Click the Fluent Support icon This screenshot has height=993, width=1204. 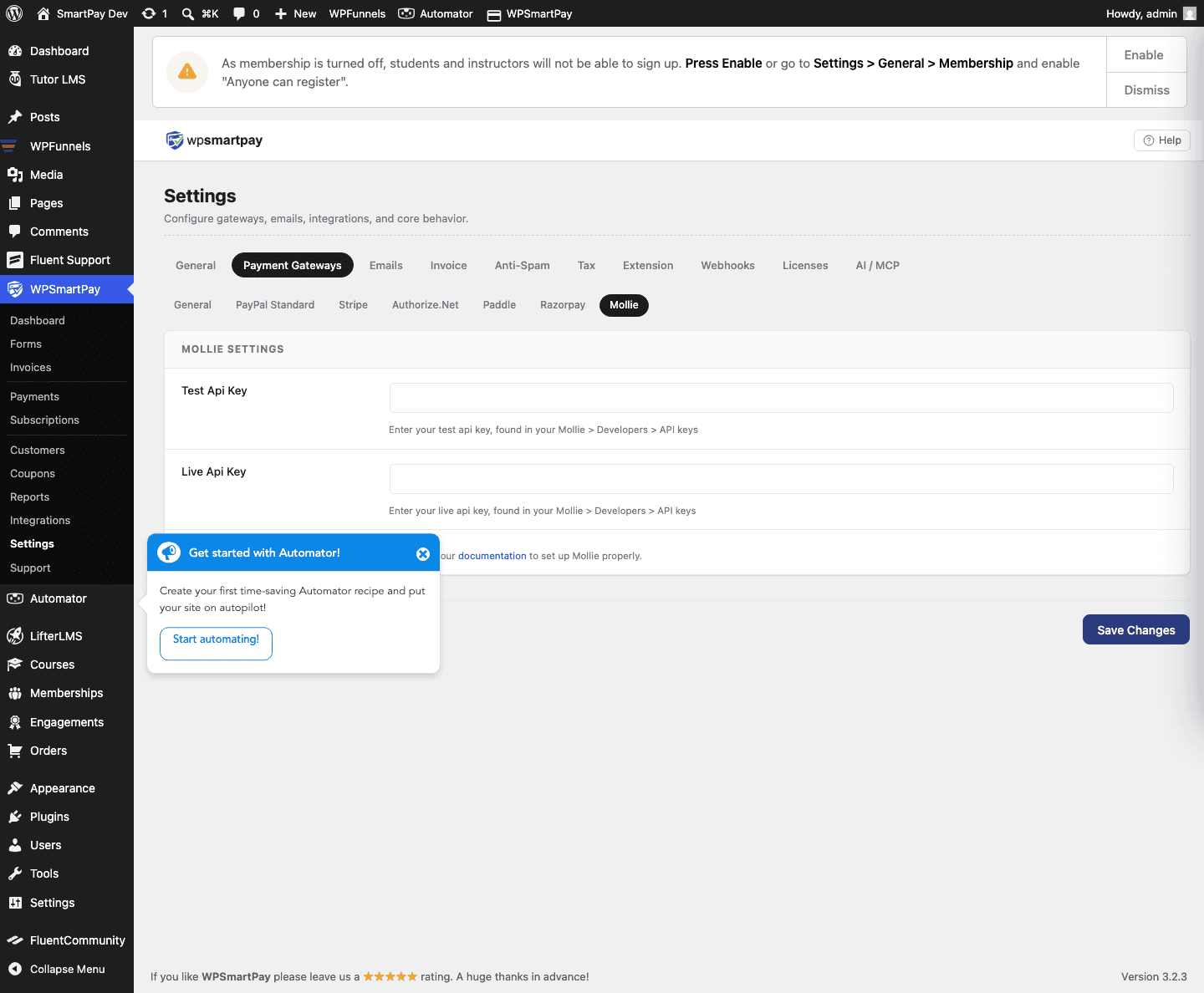(x=15, y=260)
